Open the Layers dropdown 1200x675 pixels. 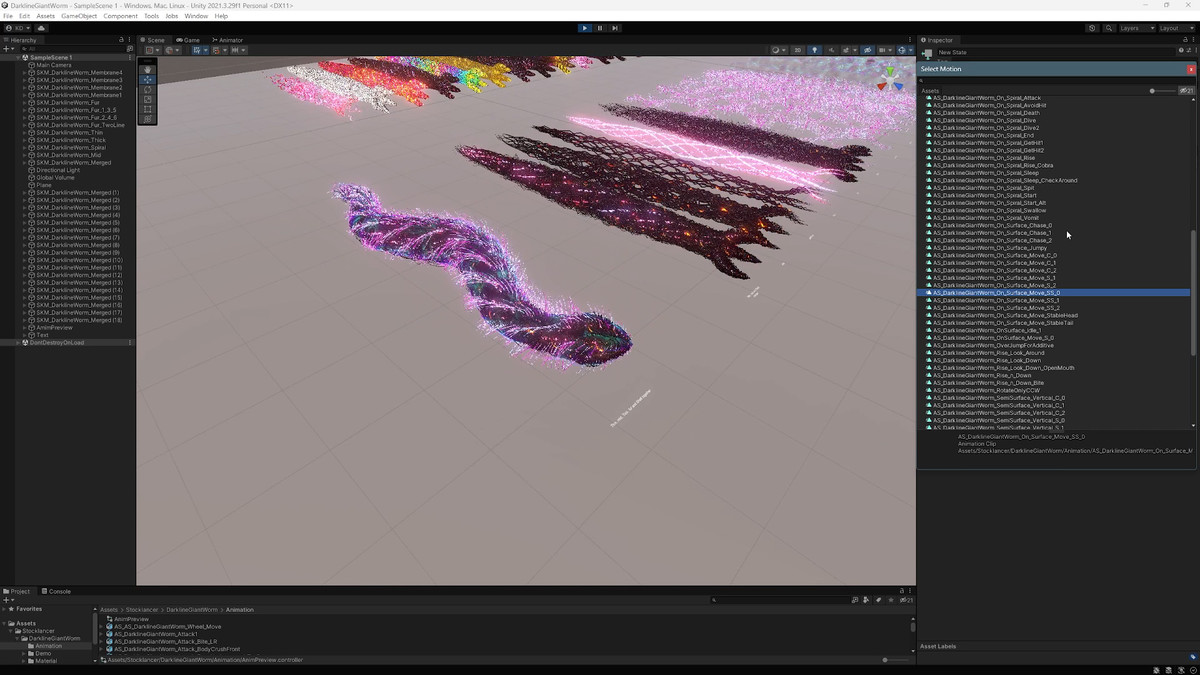tap(1134, 28)
